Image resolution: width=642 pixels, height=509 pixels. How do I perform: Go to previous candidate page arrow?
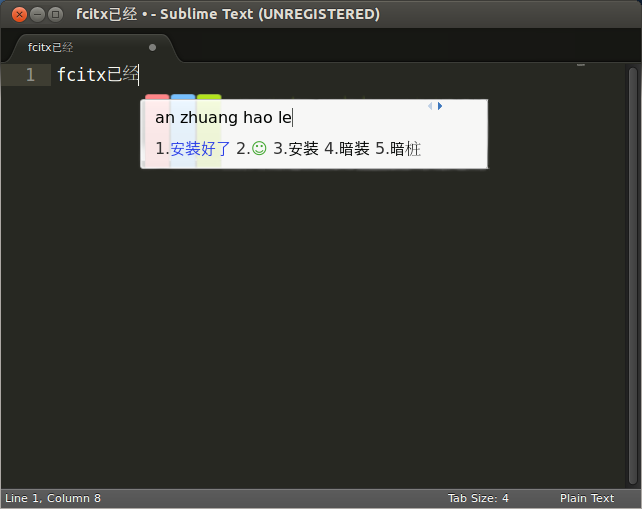pyautogui.click(x=430, y=106)
